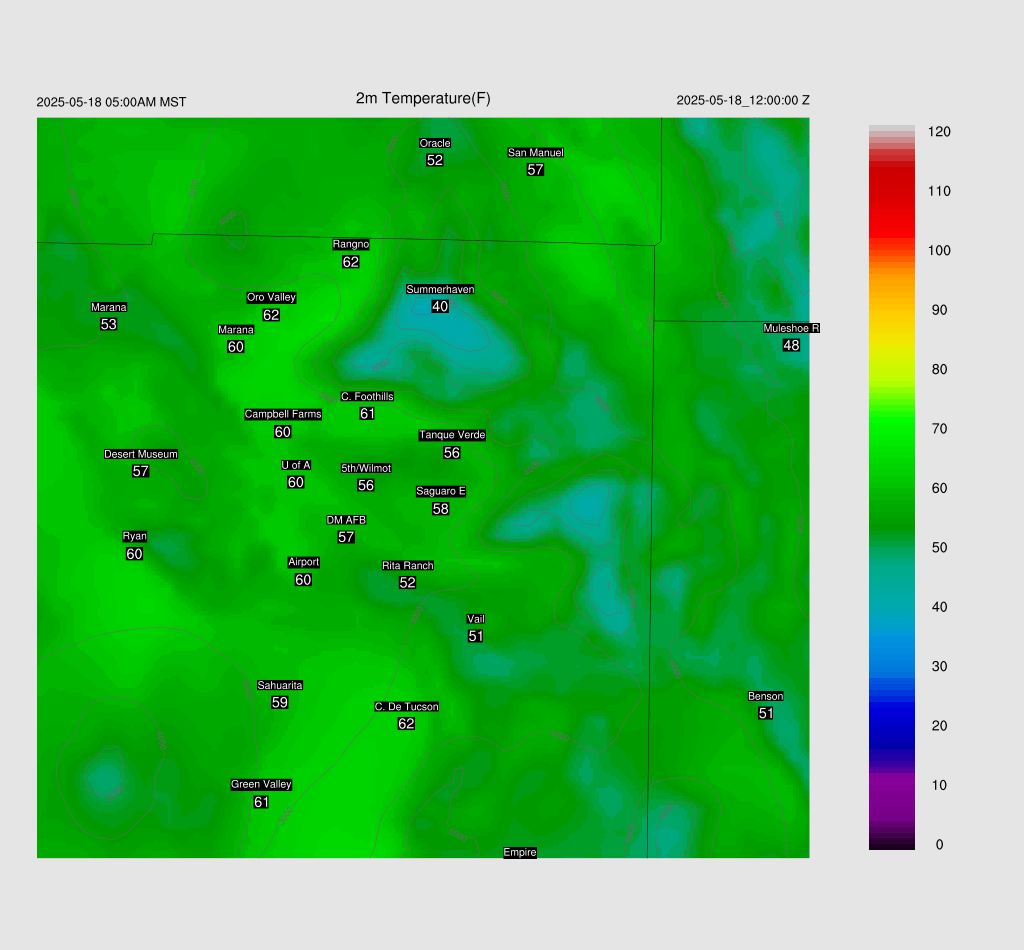Select the 62 reading under C. De Tucson

[406, 723]
